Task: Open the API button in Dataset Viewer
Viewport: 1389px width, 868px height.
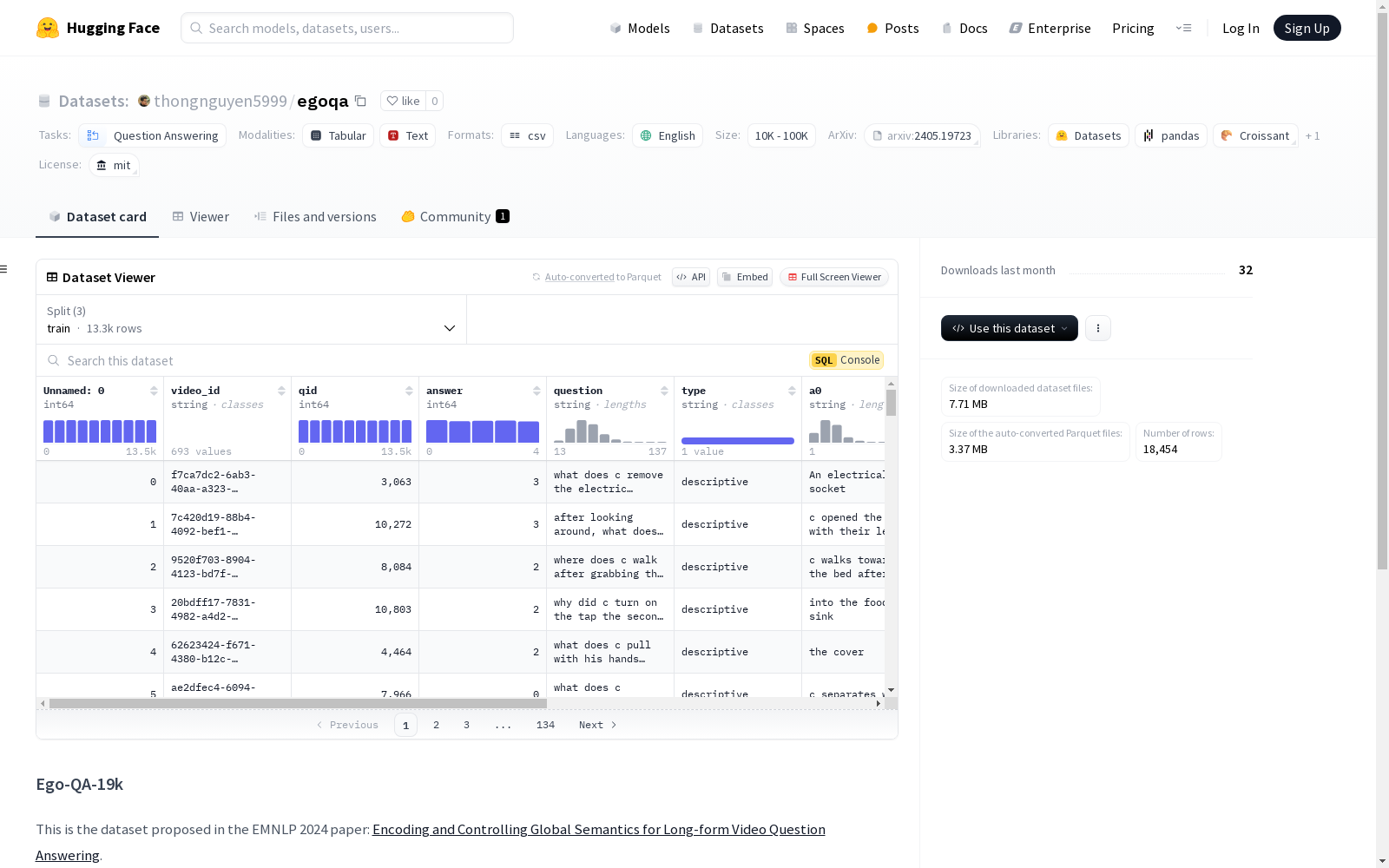Action: coord(691,277)
